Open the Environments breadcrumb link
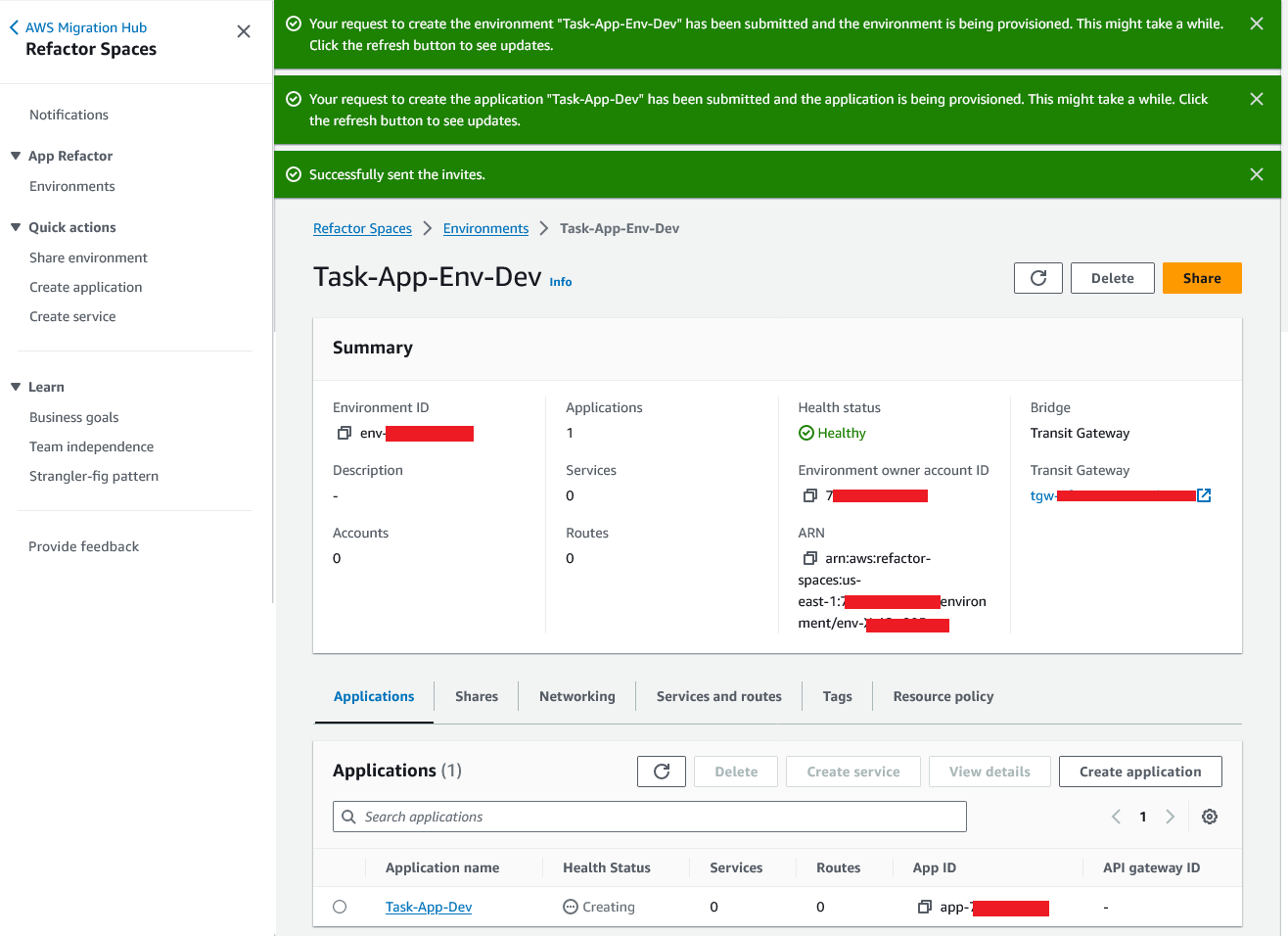1288x936 pixels. coord(485,228)
